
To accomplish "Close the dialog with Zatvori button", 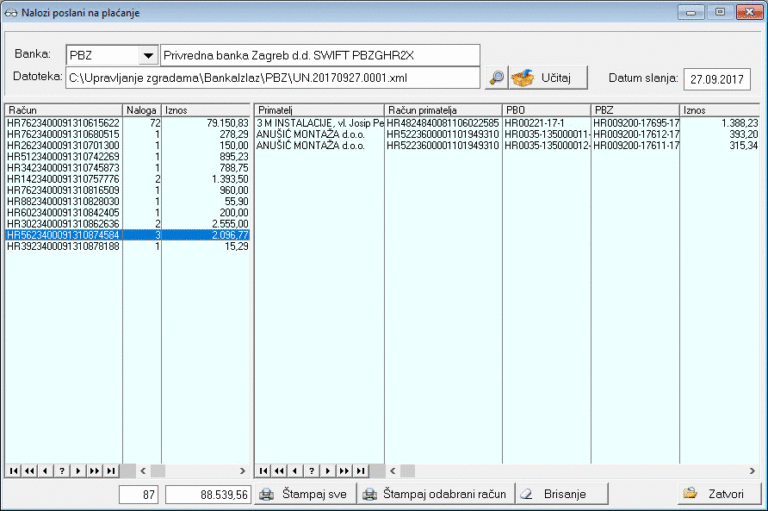I will [716, 494].
